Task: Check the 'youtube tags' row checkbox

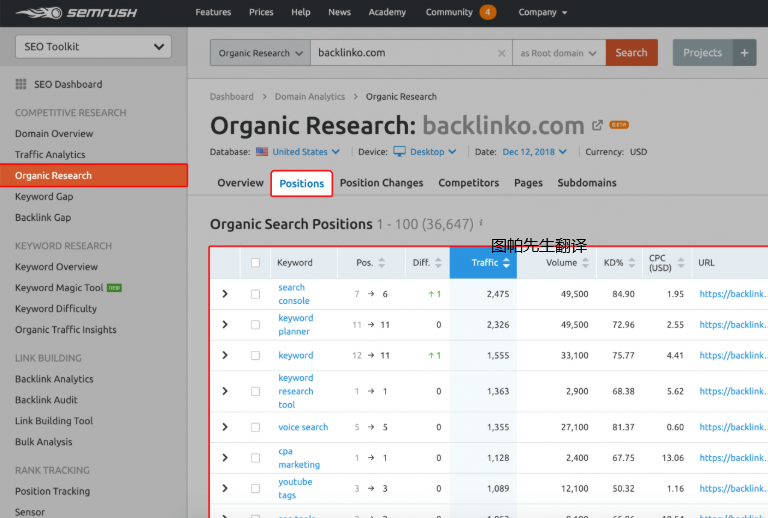Action: click(x=255, y=489)
